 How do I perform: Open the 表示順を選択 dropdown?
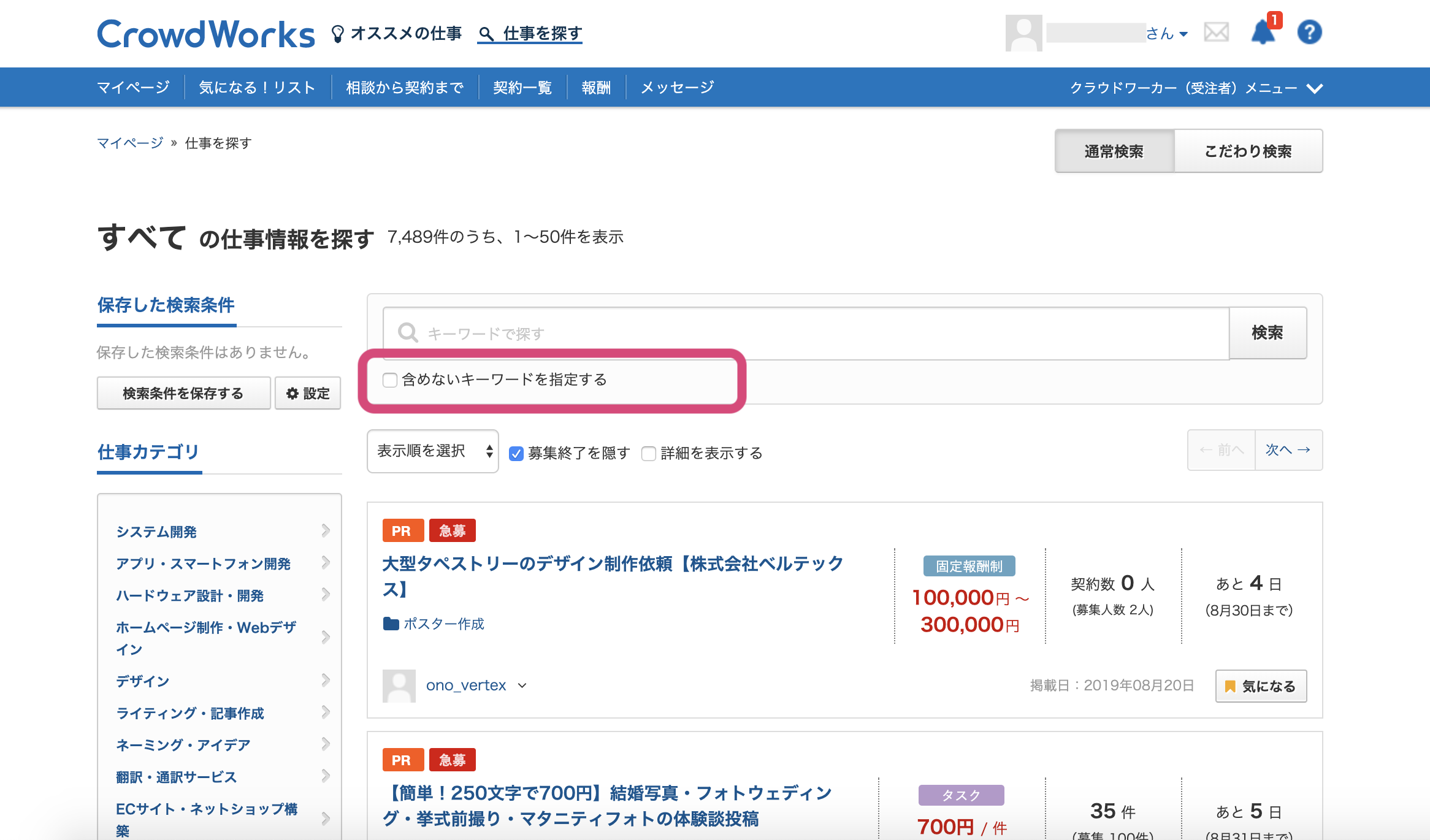[x=433, y=451]
